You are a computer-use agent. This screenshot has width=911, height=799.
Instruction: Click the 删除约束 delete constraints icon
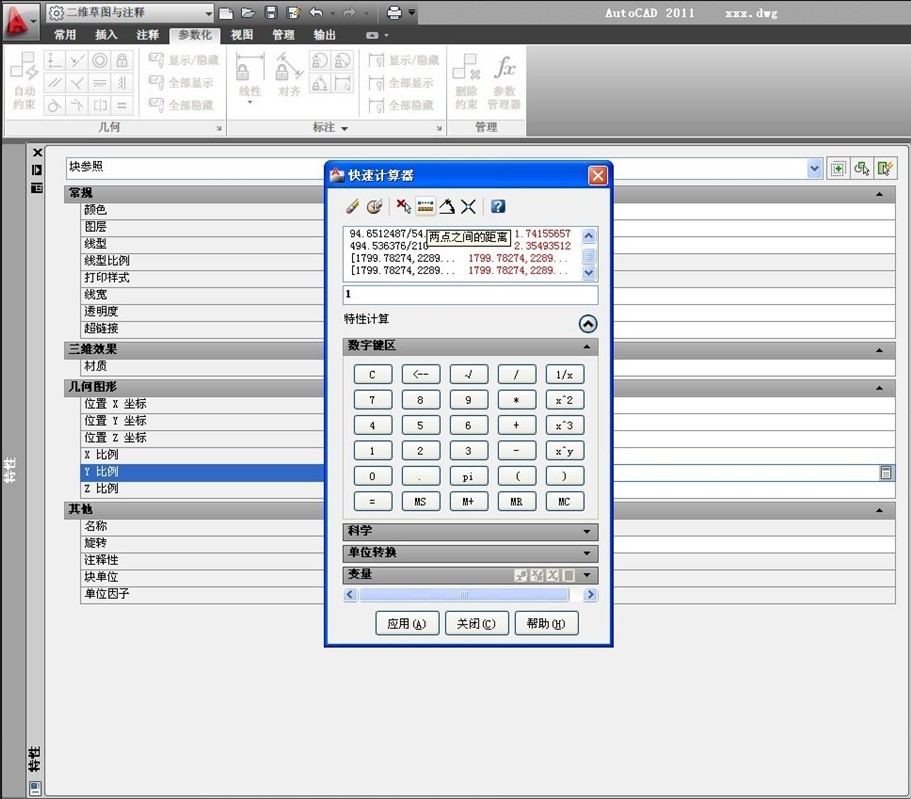[466, 81]
